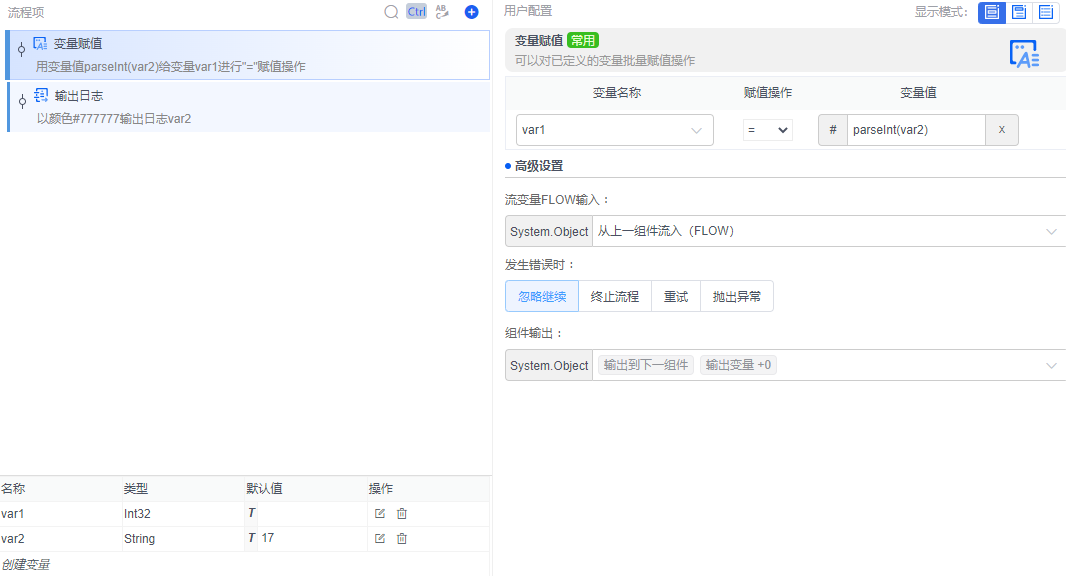The width and height of the screenshot is (1066, 576).
Task: Delete the var1 variable using the trash icon
Action: point(402,513)
